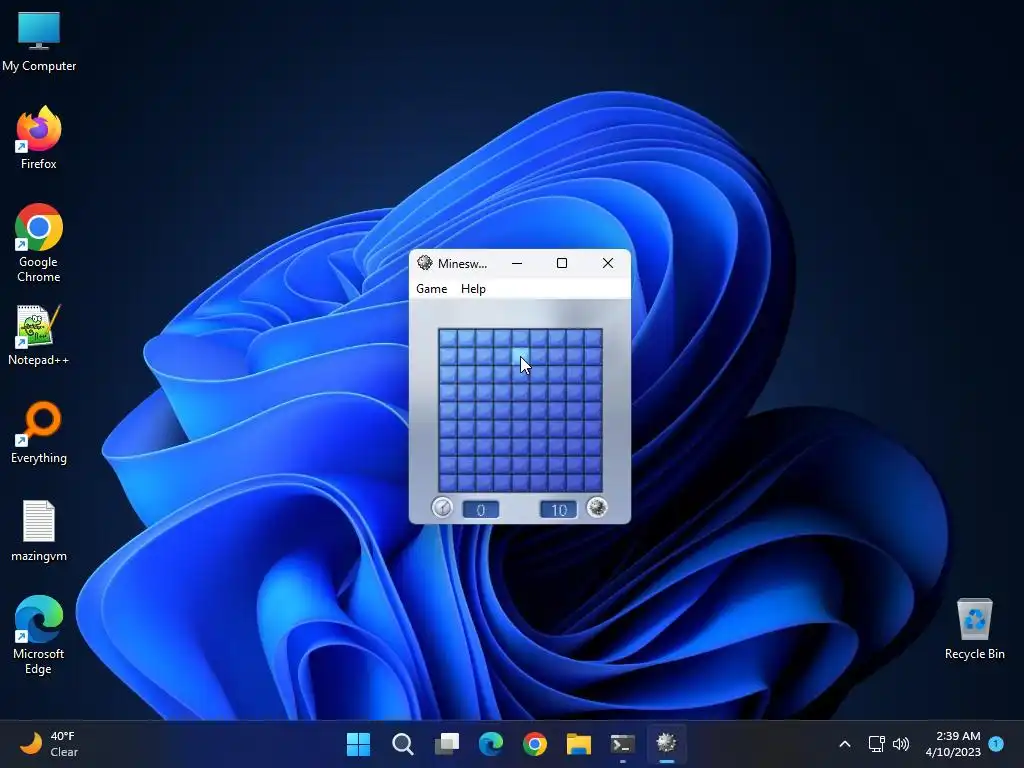Open the notification badge in the tray

tap(996, 743)
